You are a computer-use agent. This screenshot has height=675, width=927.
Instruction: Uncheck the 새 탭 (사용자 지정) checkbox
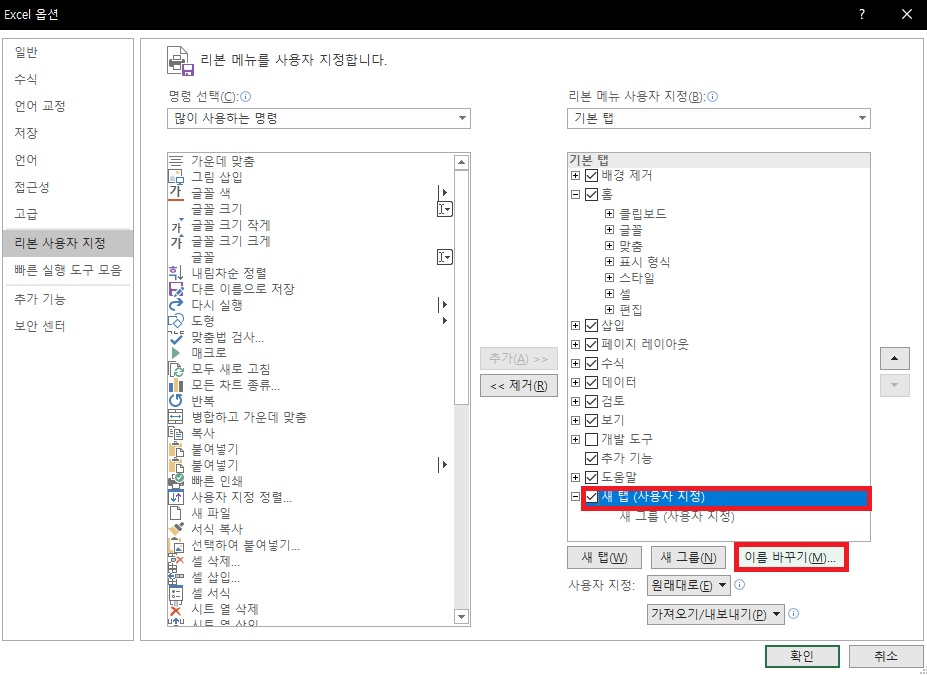point(591,497)
